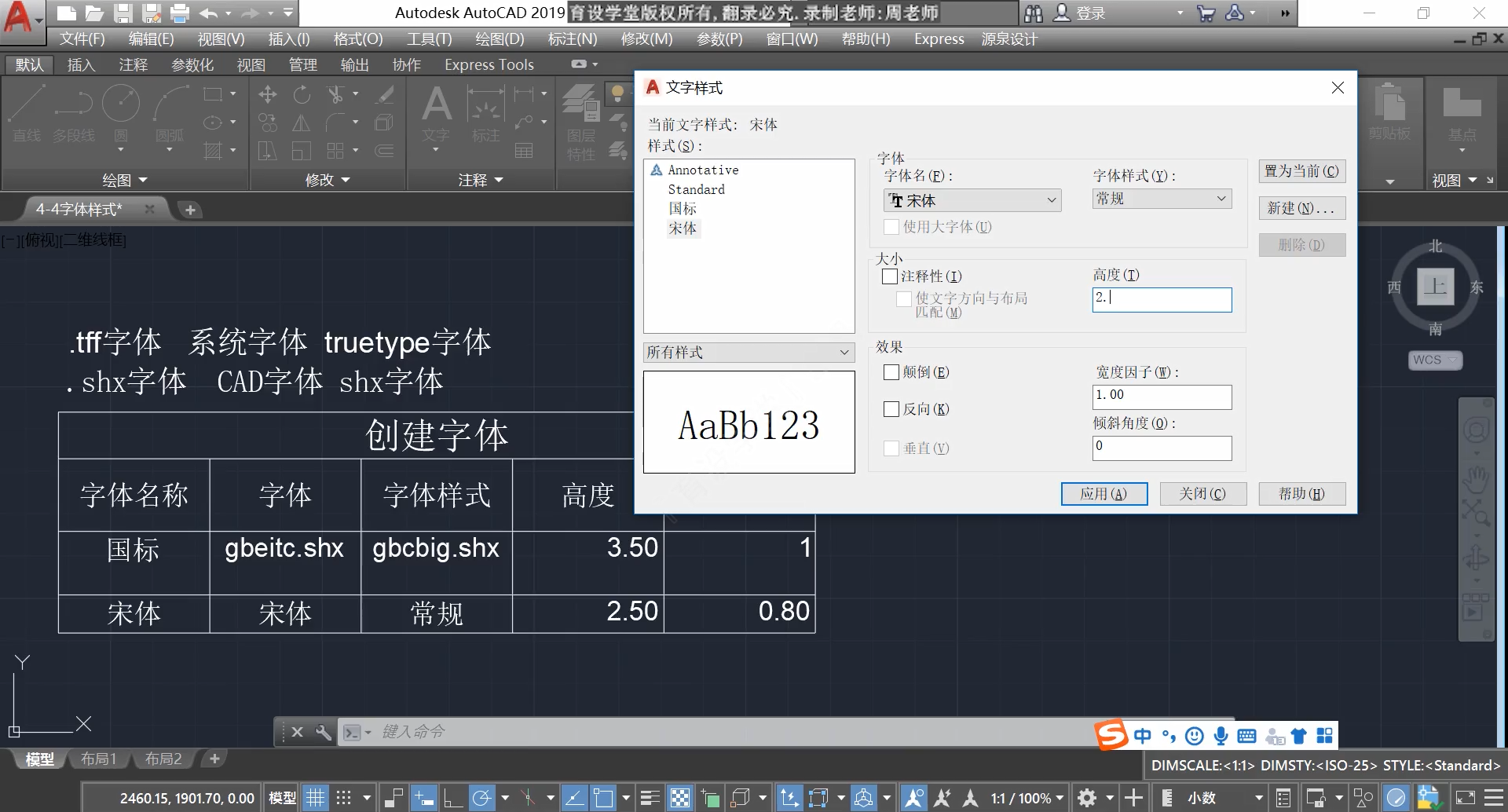Enable the Annotative (注释性) checkbox
The image size is (1508, 812).
tap(890, 276)
